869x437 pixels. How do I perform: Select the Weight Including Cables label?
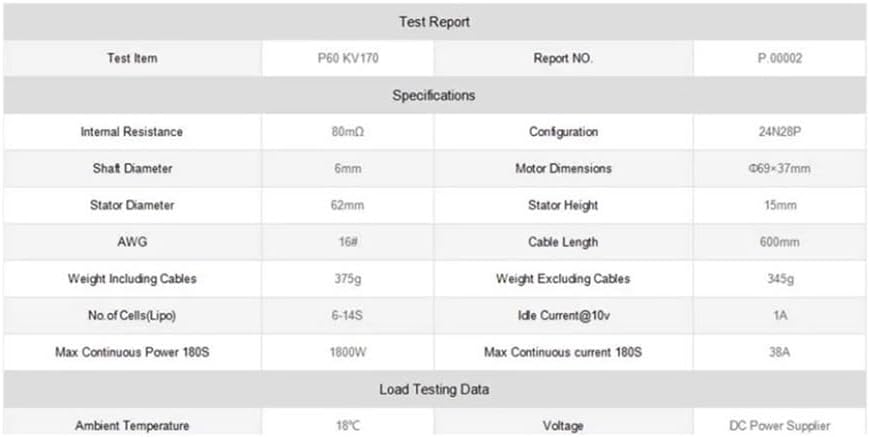(x=132, y=279)
